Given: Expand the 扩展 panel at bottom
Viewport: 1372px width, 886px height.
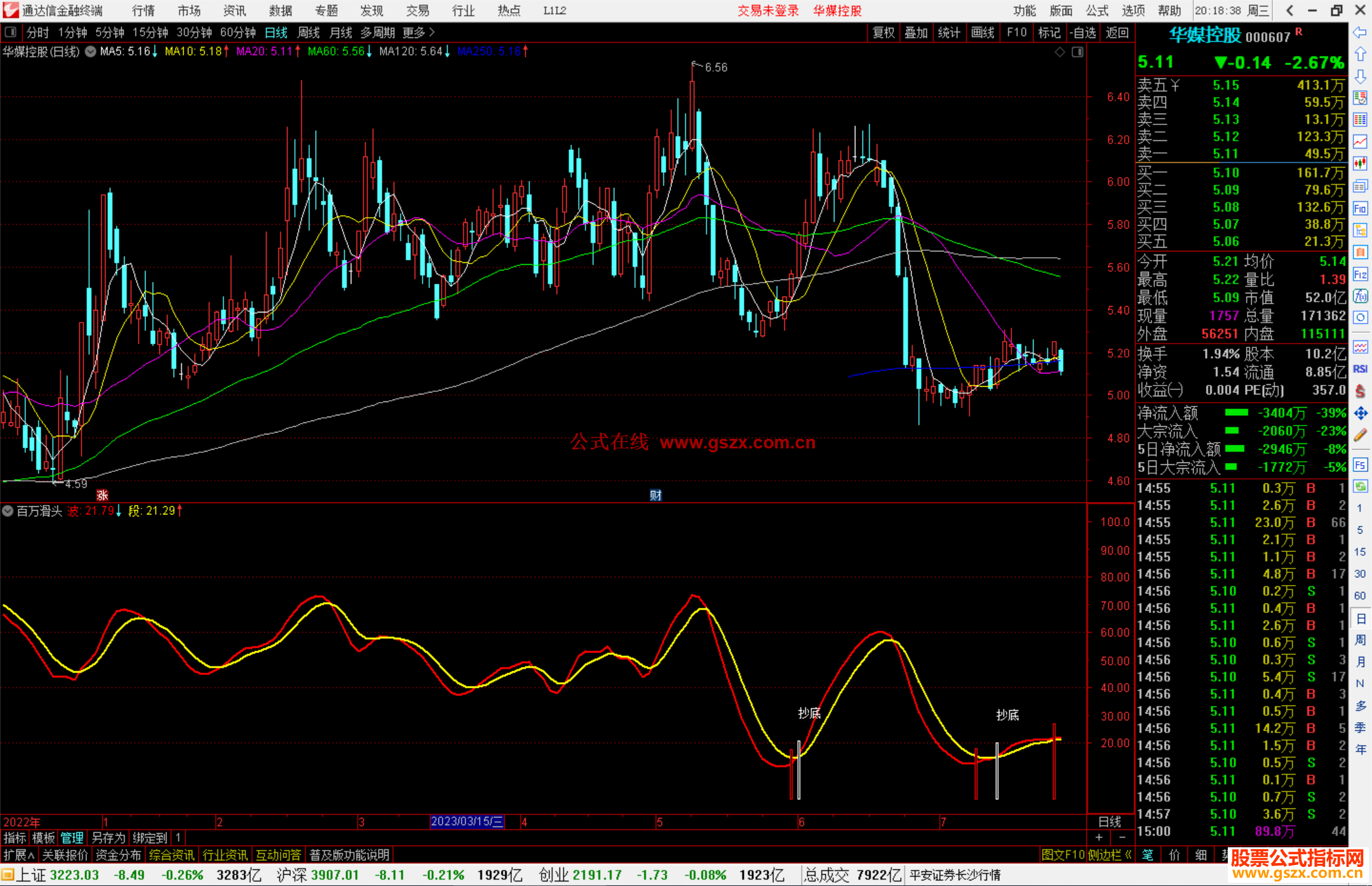Looking at the screenshot, I should (x=19, y=855).
